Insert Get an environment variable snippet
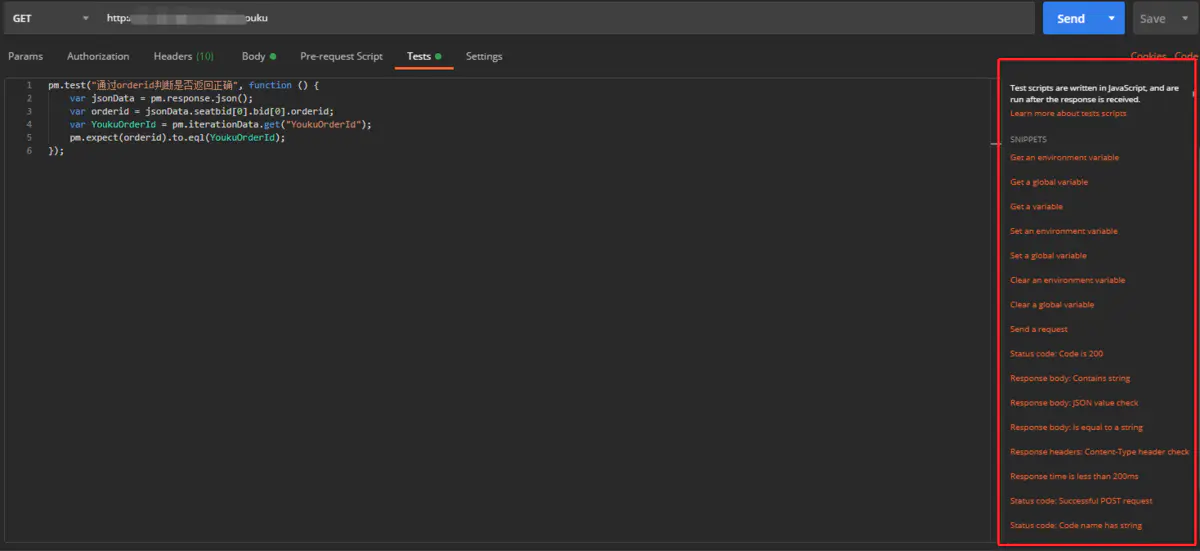1200x551 pixels. coord(1064,158)
